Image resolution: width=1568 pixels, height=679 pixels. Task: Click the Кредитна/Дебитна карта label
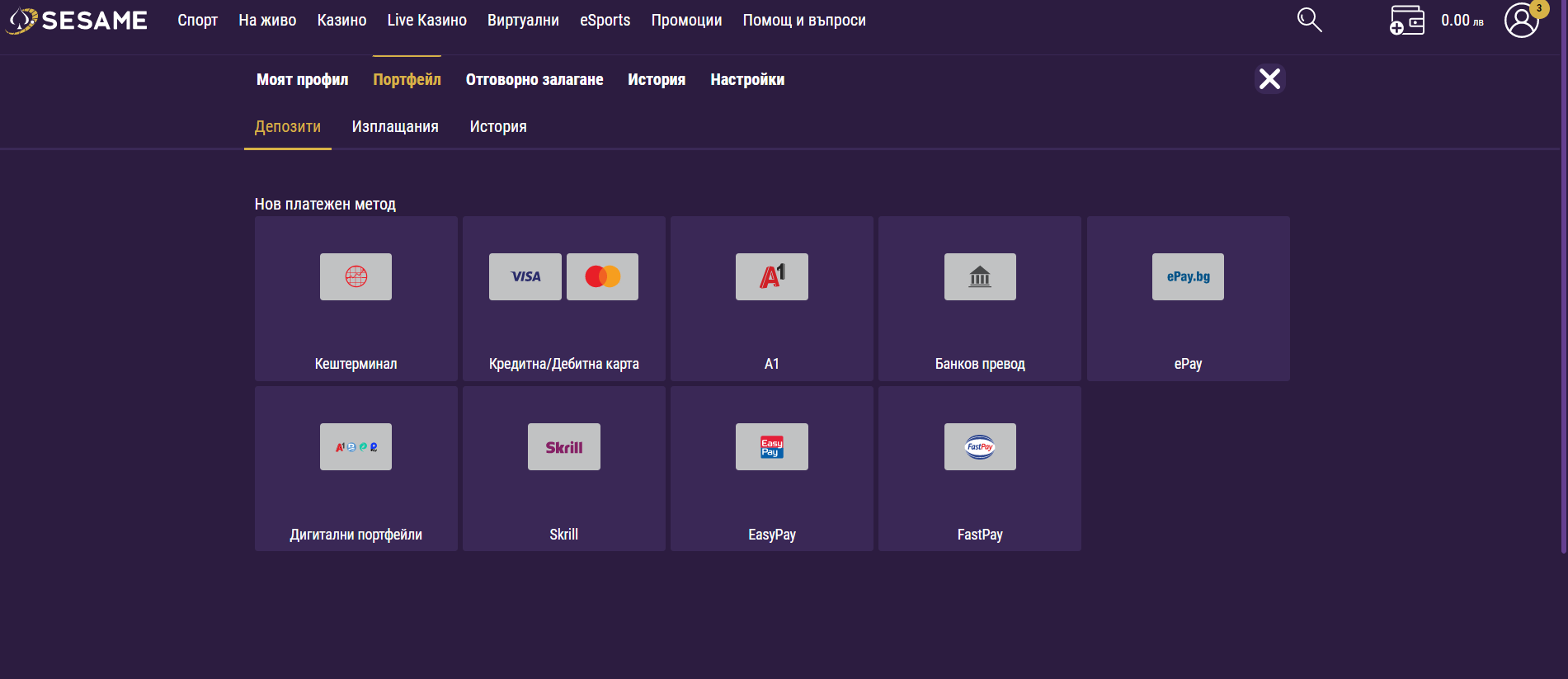click(x=564, y=364)
